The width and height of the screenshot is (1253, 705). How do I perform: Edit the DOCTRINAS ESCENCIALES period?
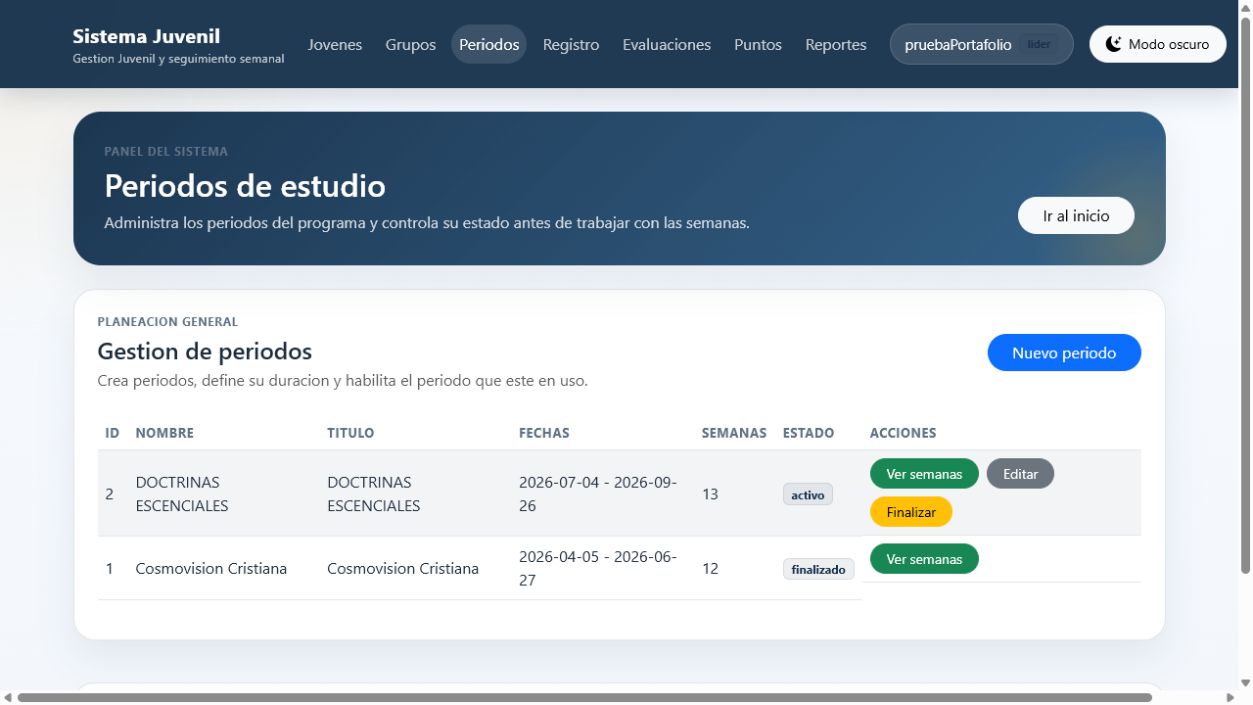coord(1020,474)
